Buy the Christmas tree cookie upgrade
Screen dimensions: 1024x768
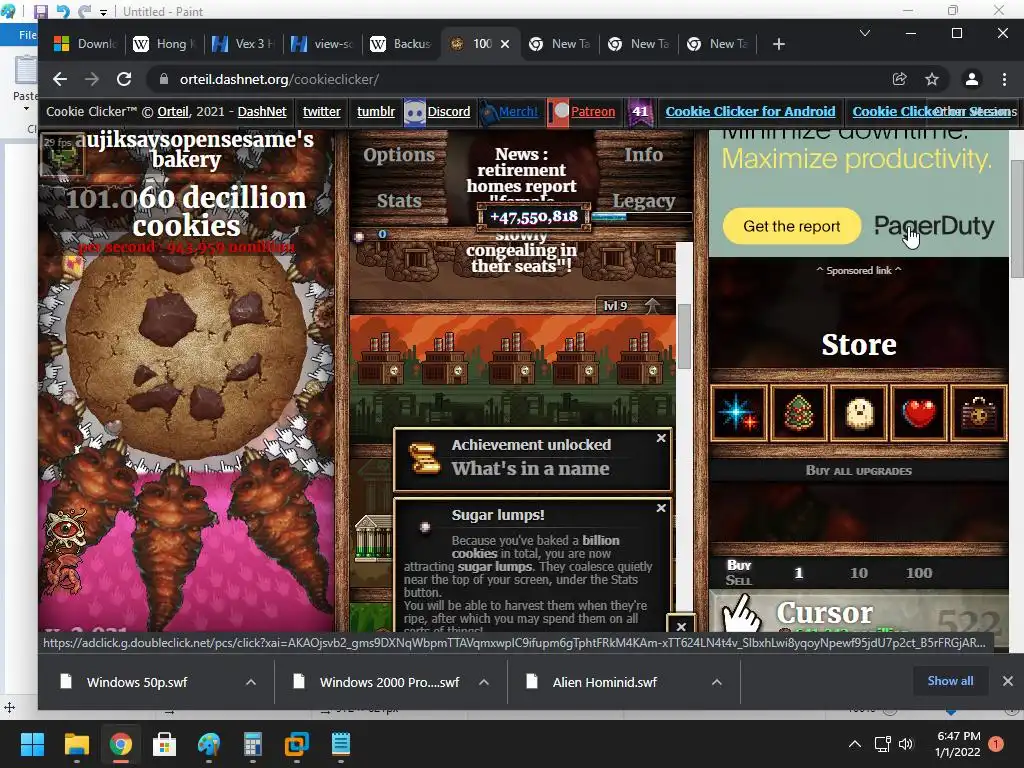[799, 413]
